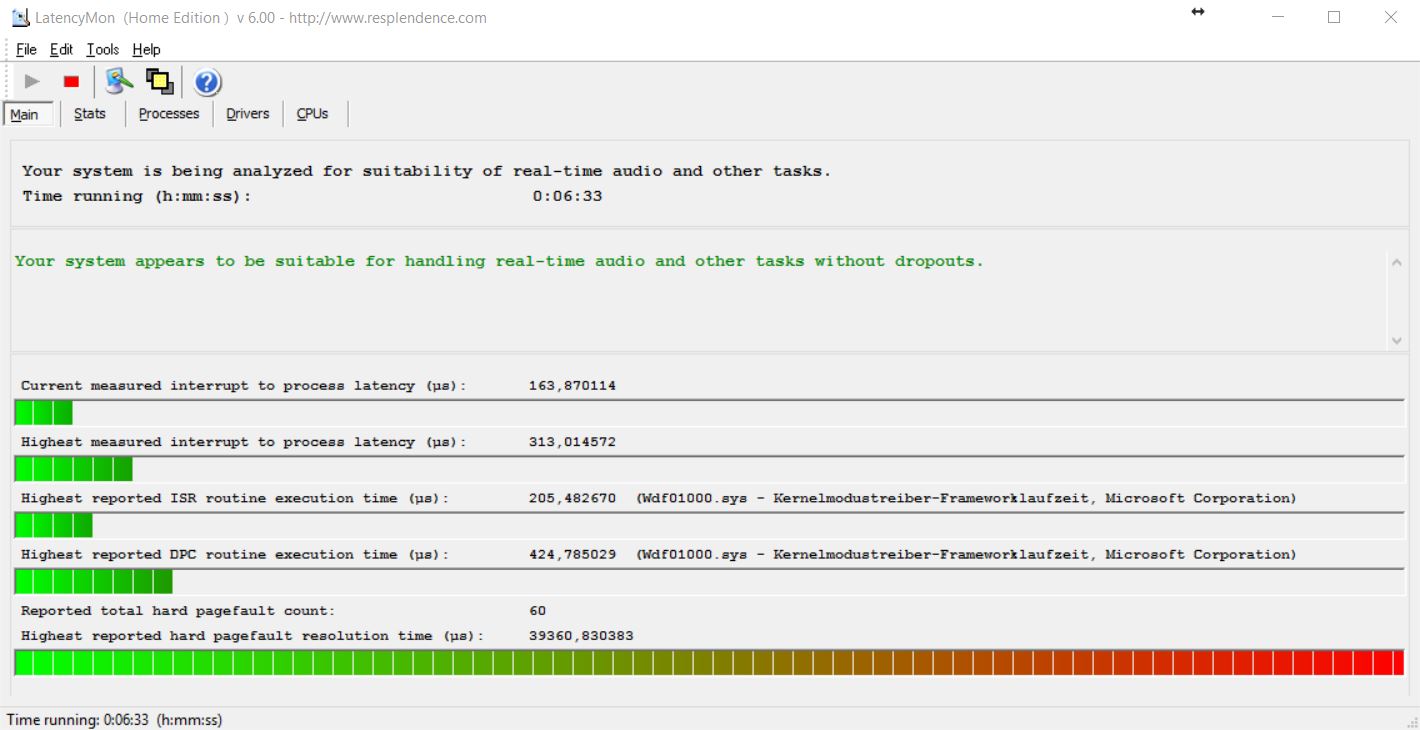Click the current interrupt latency bar
The height and width of the screenshot is (730, 1420).
click(x=709, y=412)
